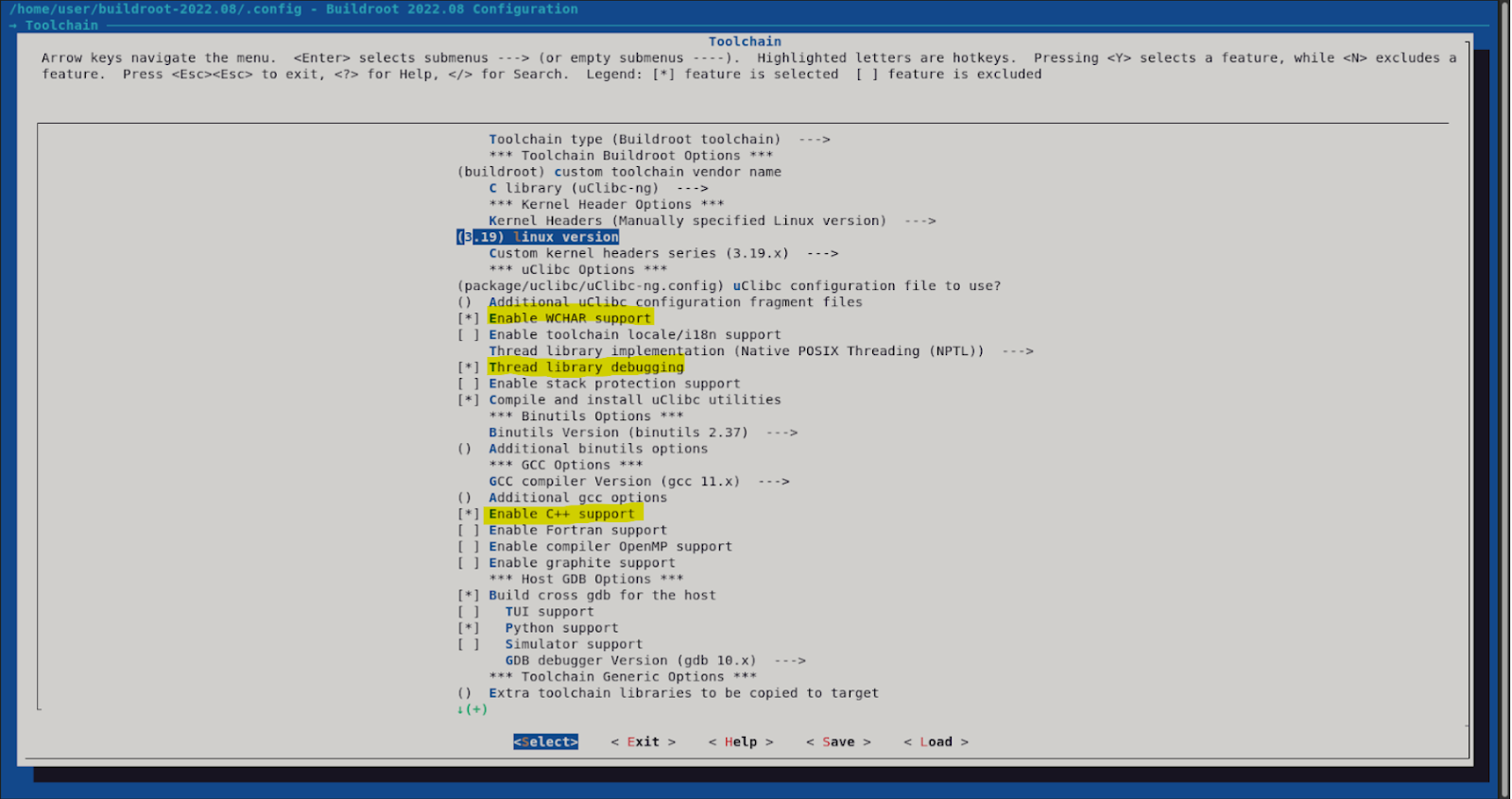
Task: Toggle TUI support for gdb
Action: click(549, 611)
